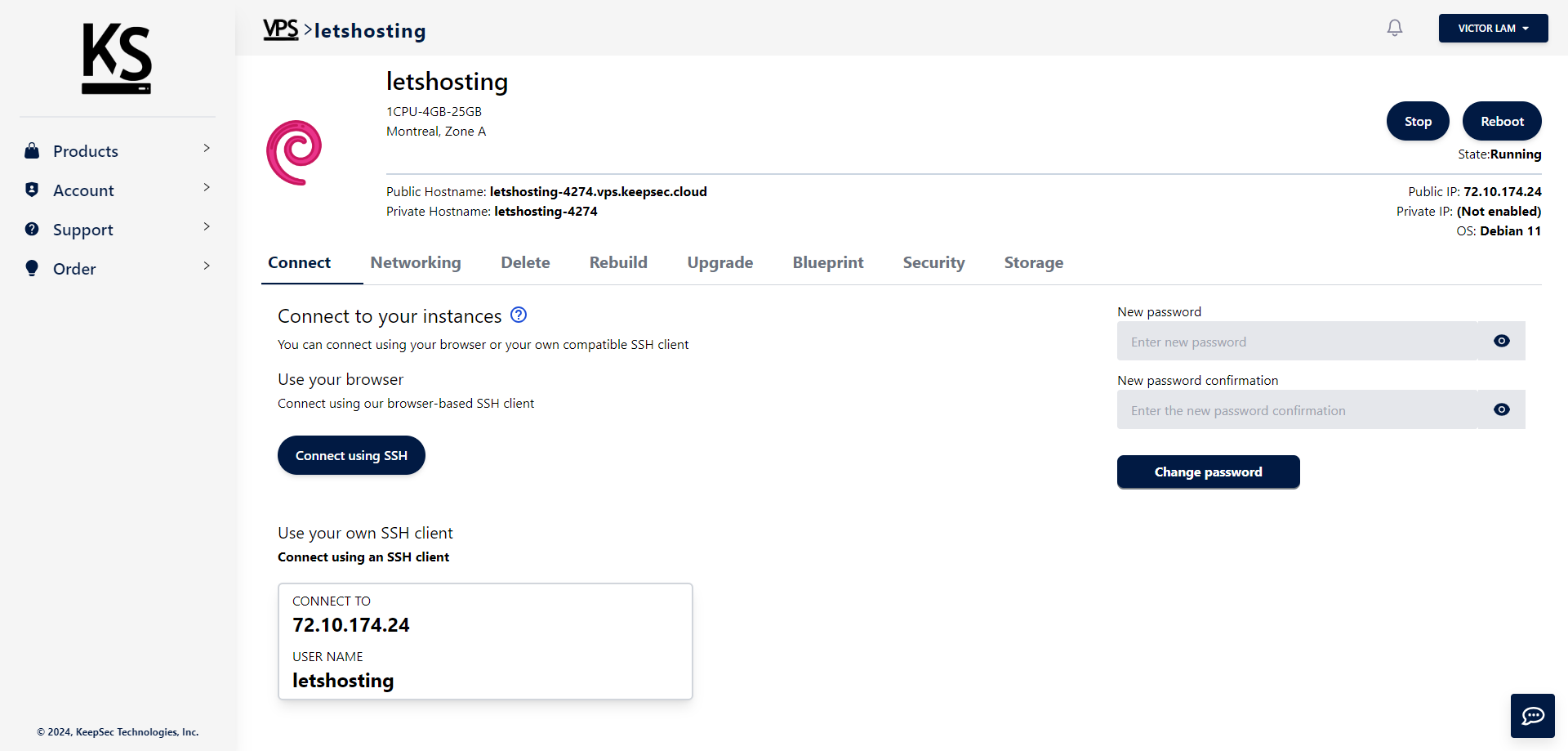The image size is (1568, 751).
Task: Show the password confirmation text
Action: (x=1502, y=409)
